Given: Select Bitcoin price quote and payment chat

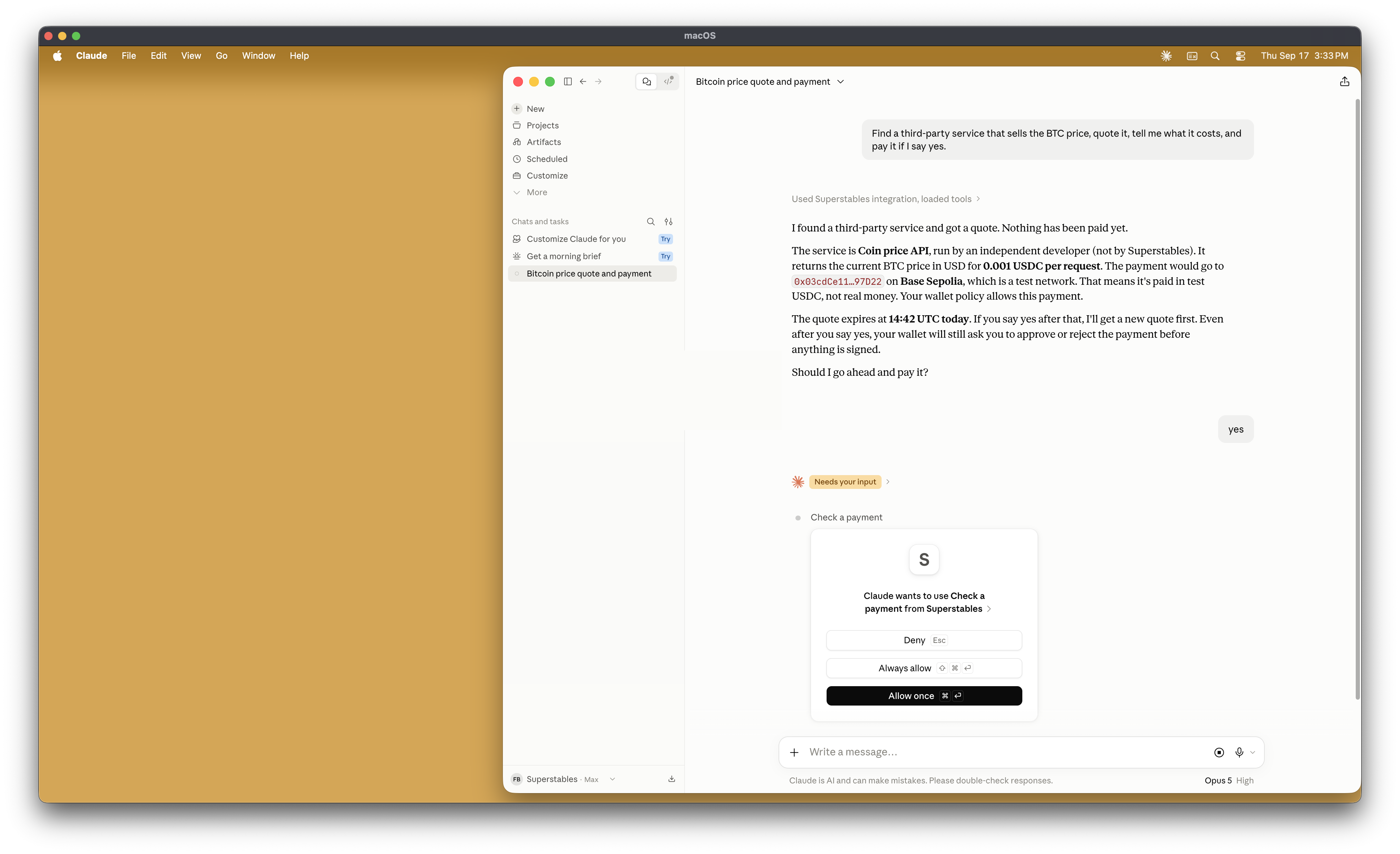Looking at the screenshot, I should click(593, 273).
